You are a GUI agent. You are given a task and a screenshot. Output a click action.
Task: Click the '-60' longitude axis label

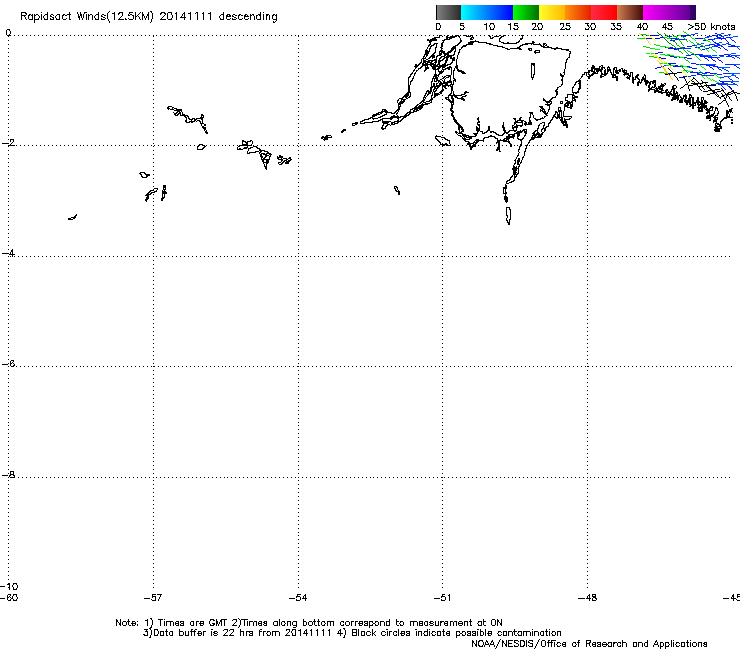tap(9, 598)
